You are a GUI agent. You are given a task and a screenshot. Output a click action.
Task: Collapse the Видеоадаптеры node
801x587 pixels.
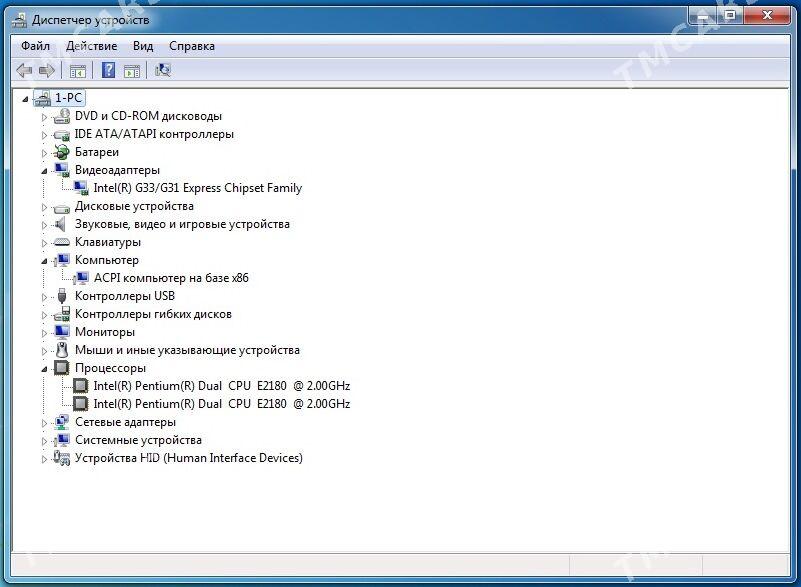coord(44,171)
